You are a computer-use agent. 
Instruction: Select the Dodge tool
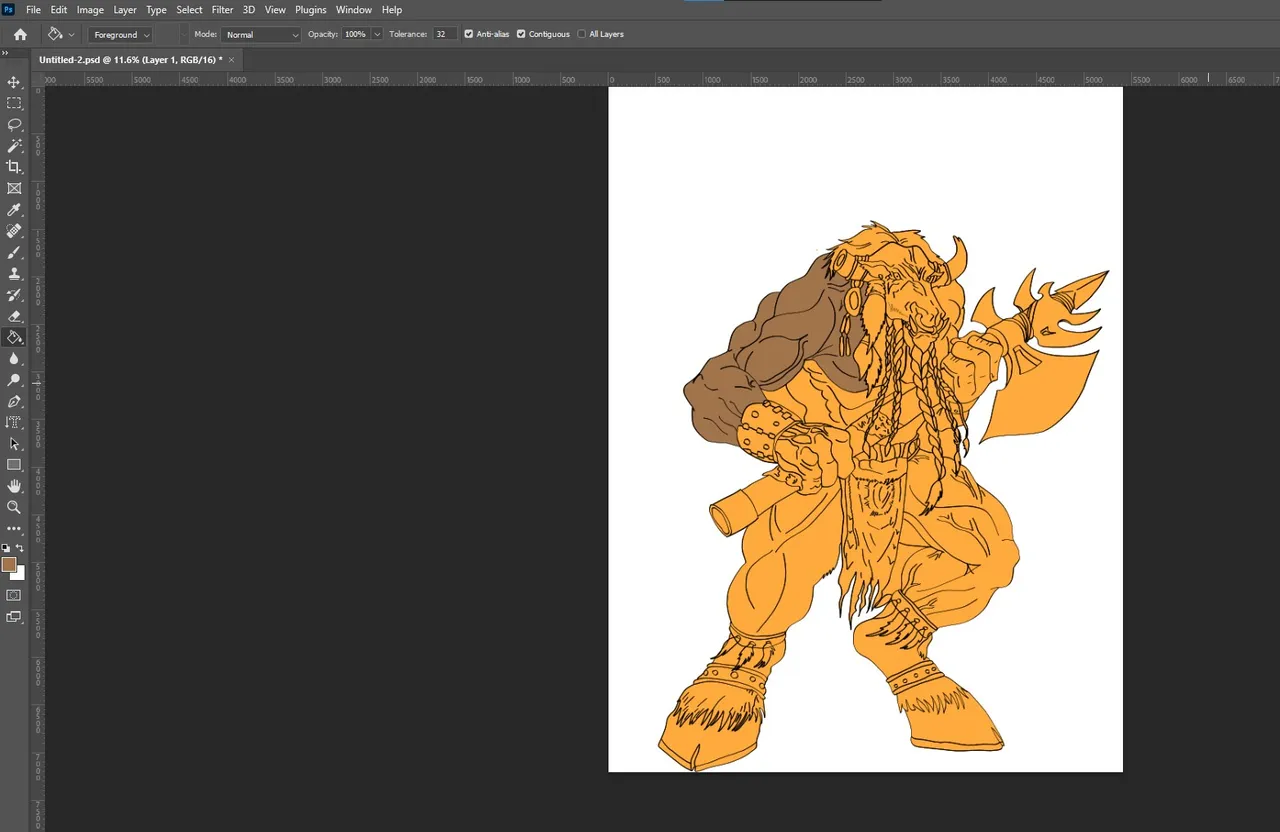pyautogui.click(x=14, y=380)
